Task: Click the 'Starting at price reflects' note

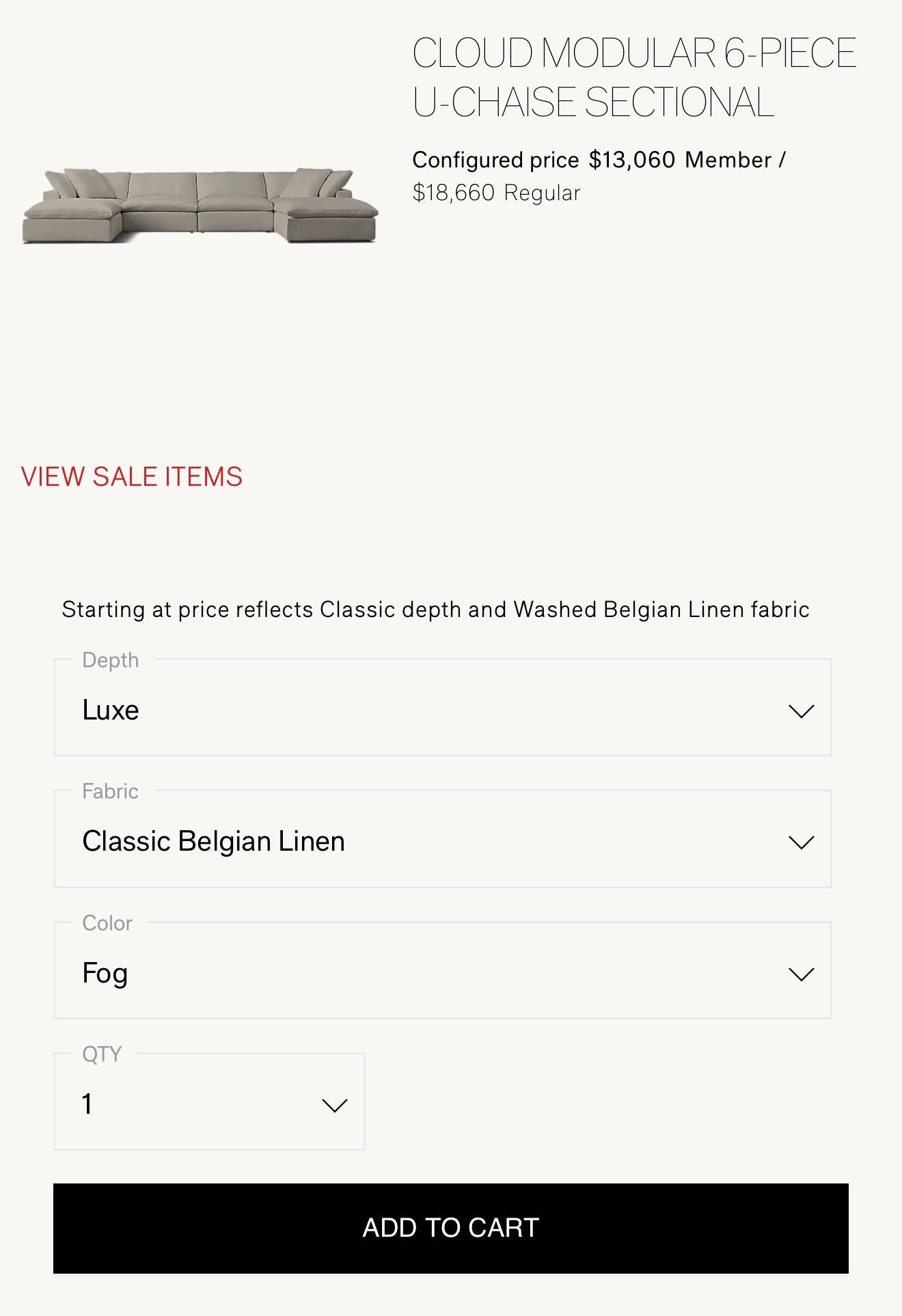Action: tap(435, 609)
